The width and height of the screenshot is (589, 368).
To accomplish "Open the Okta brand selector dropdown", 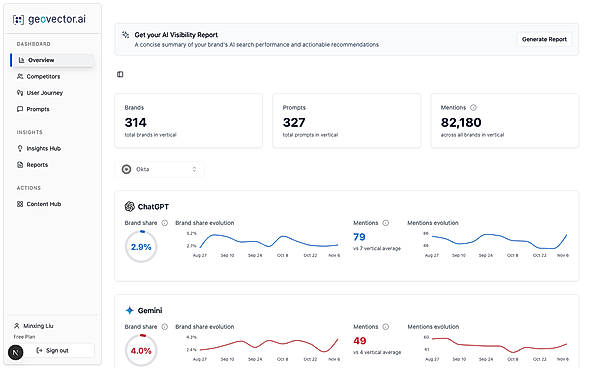I will pos(159,169).
